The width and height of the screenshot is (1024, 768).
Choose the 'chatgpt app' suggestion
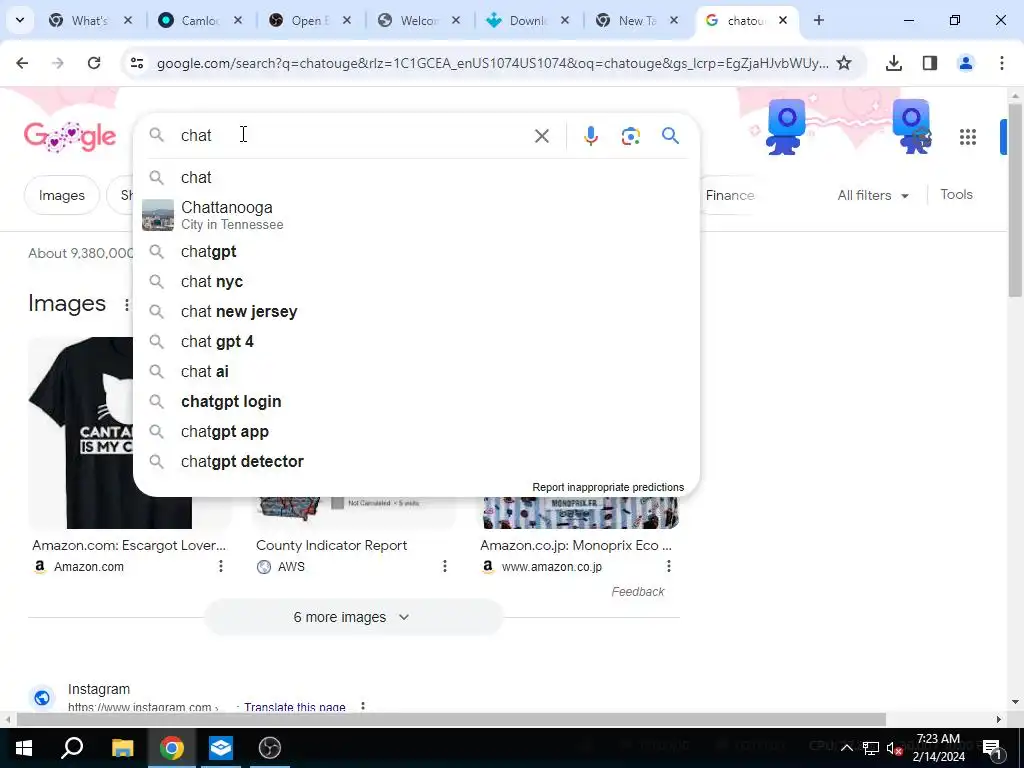pyautogui.click(x=416, y=432)
